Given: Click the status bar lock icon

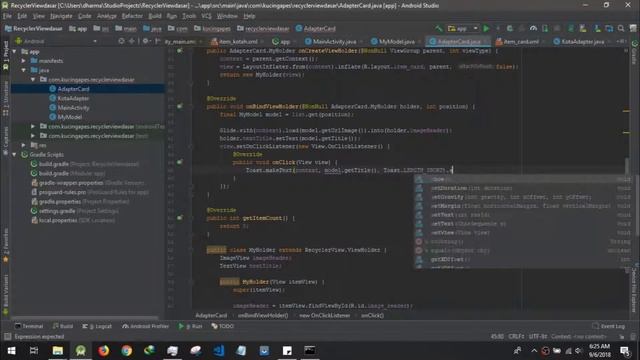Looking at the screenshot, I should [621, 337].
